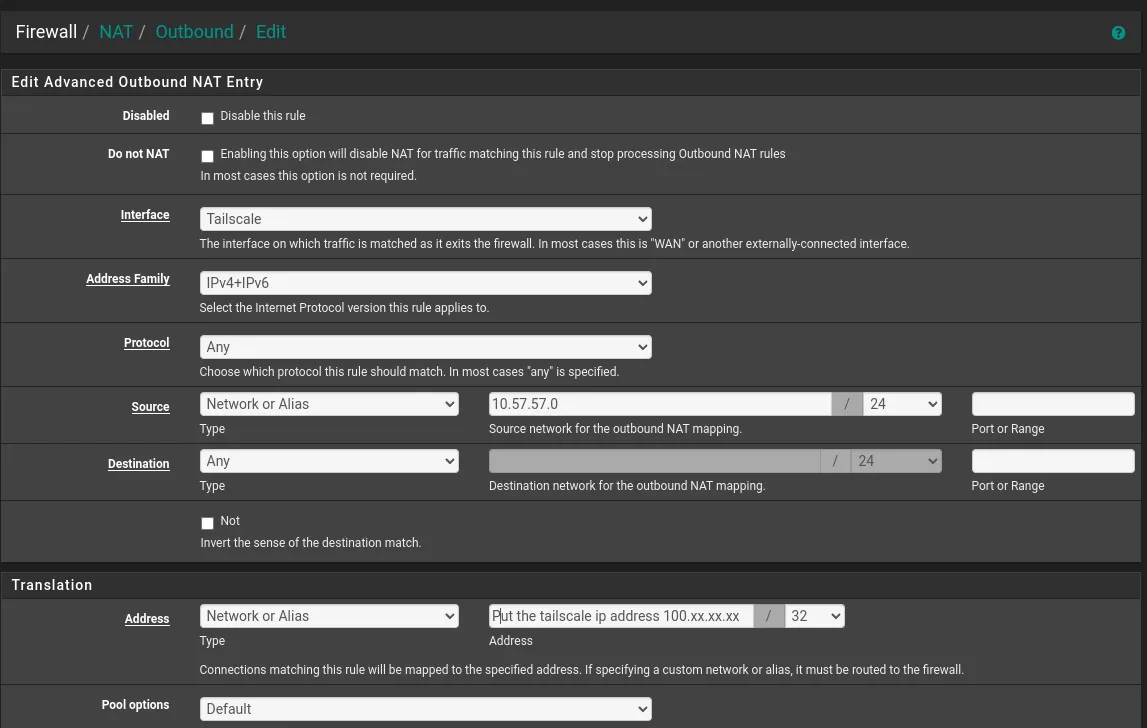Check the 'Do not NAT' option

coord(207,156)
